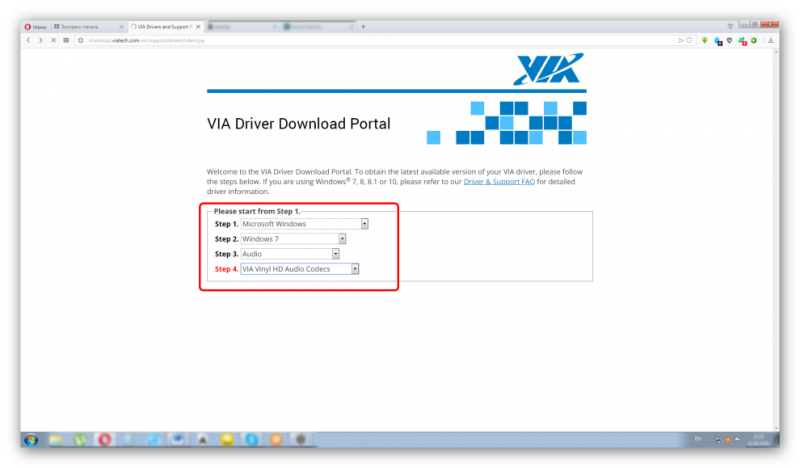Click the shield extension icon
The image size is (800, 468).
tap(730, 40)
